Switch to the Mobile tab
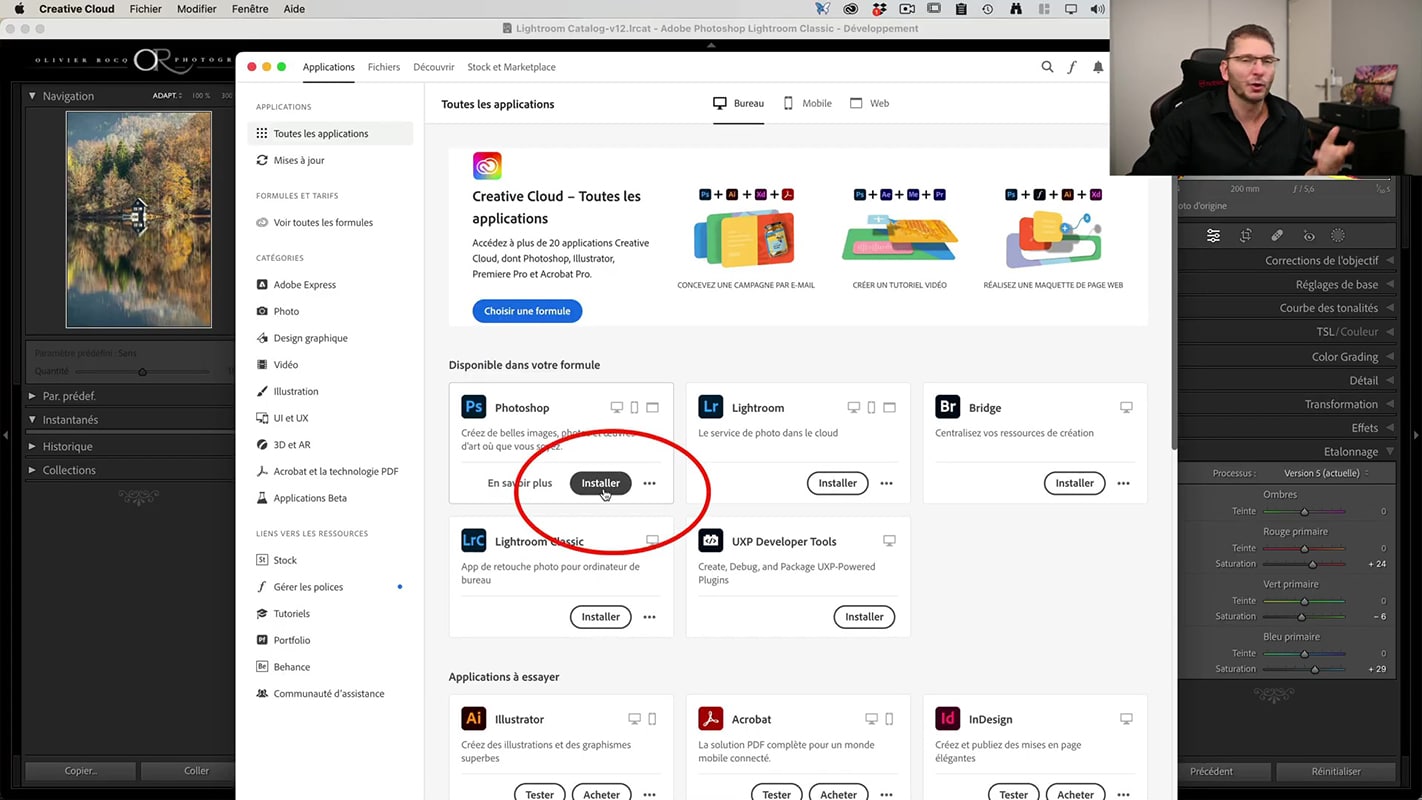This screenshot has height=800, width=1422. click(x=807, y=103)
